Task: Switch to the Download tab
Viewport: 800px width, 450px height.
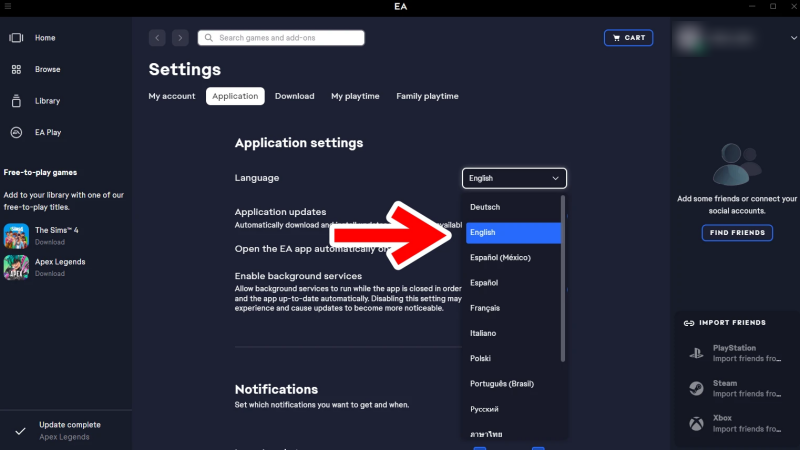Action: (294, 96)
